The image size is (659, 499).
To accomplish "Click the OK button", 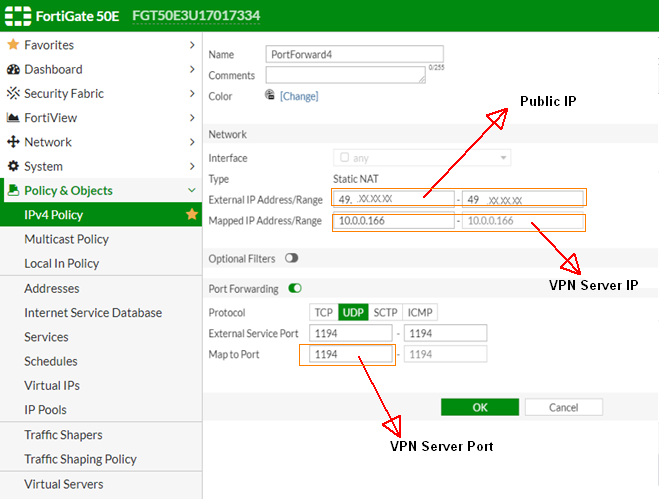I will [480, 407].
